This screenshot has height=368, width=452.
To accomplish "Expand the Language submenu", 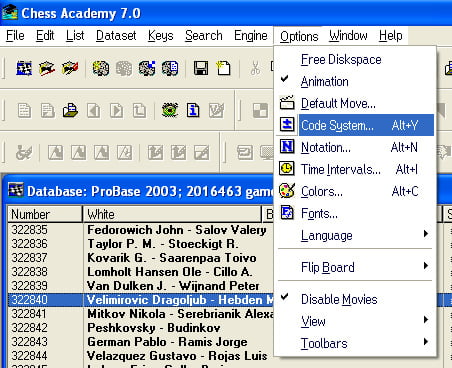I will click(355, 235).
